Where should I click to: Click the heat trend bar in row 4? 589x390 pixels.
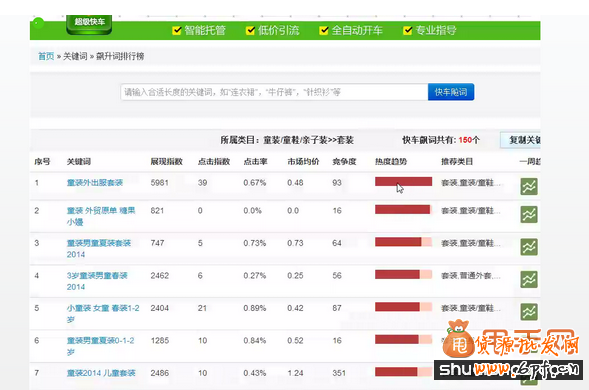pyautogui.click(x=403, y=274)
